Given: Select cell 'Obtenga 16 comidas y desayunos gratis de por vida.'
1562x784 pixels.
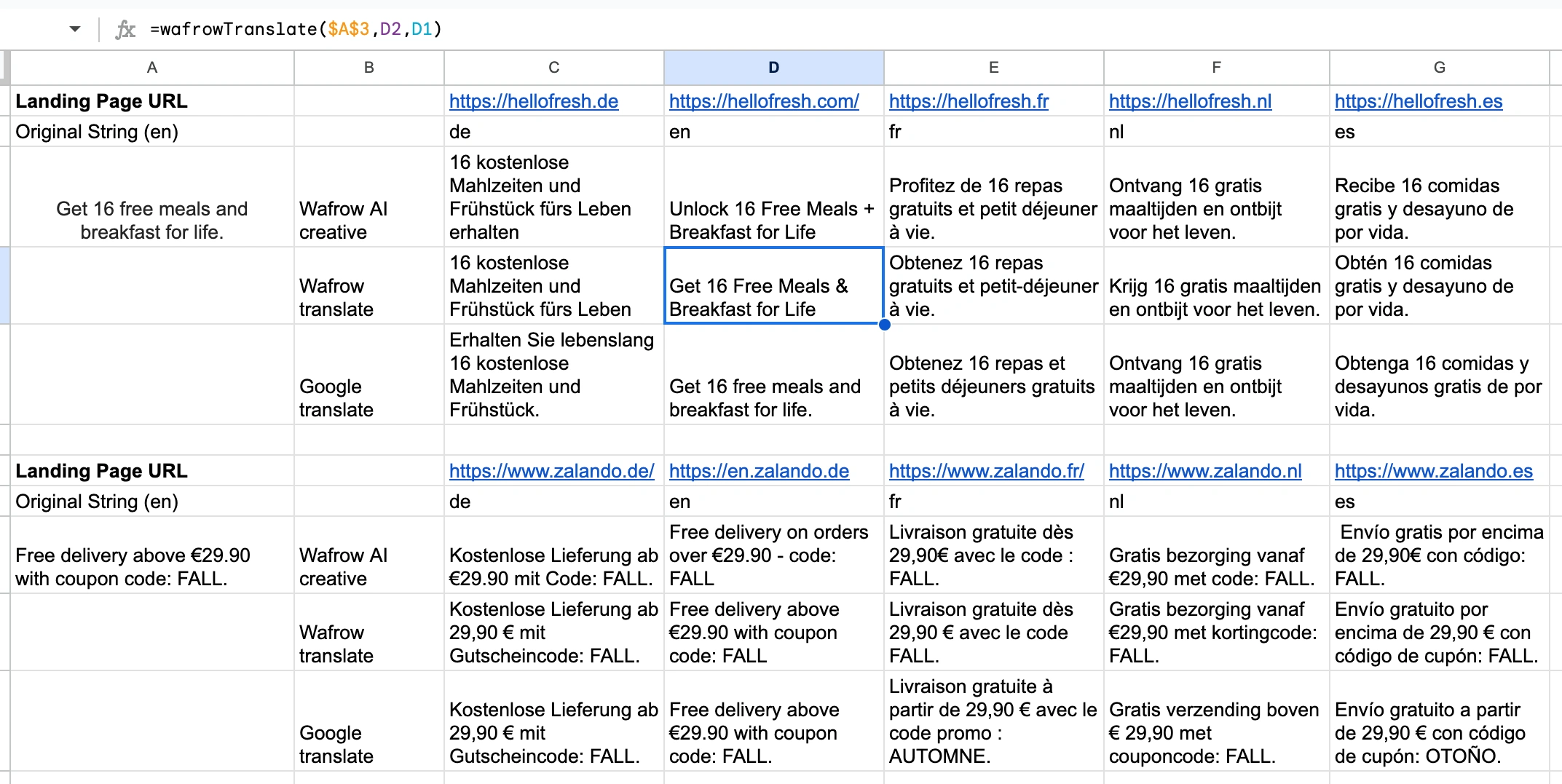Looking at the screenshot, I should coord(1440,374).
